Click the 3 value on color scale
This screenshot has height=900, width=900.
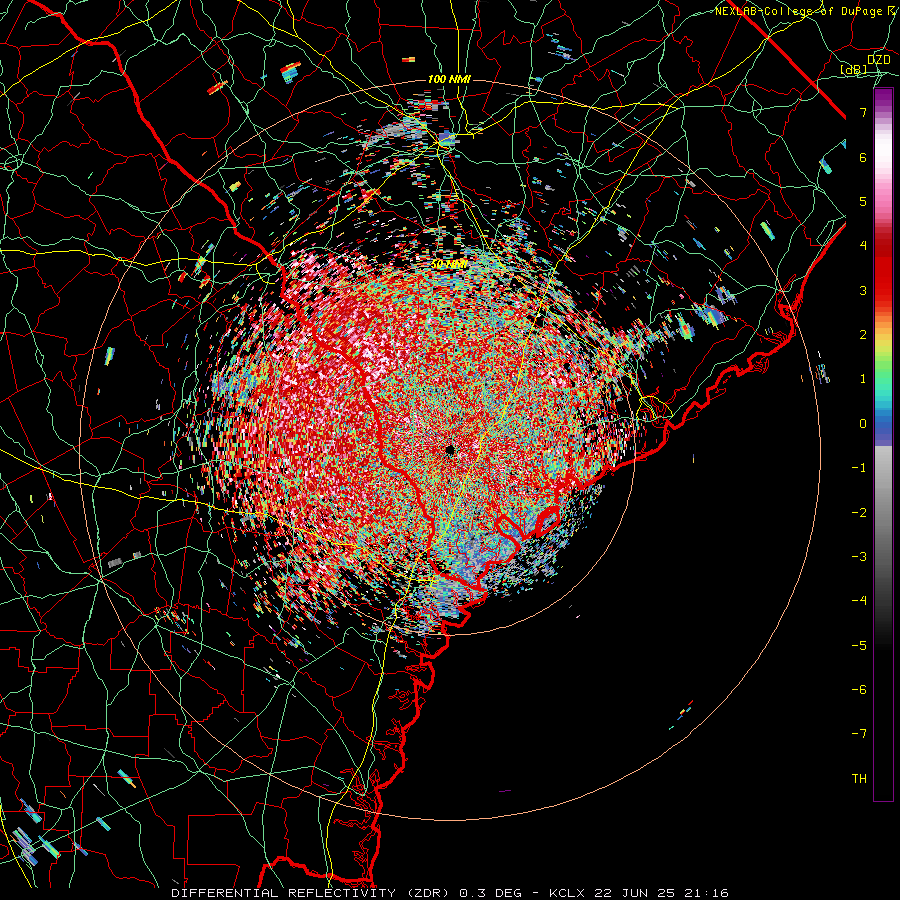pos(863,290)
